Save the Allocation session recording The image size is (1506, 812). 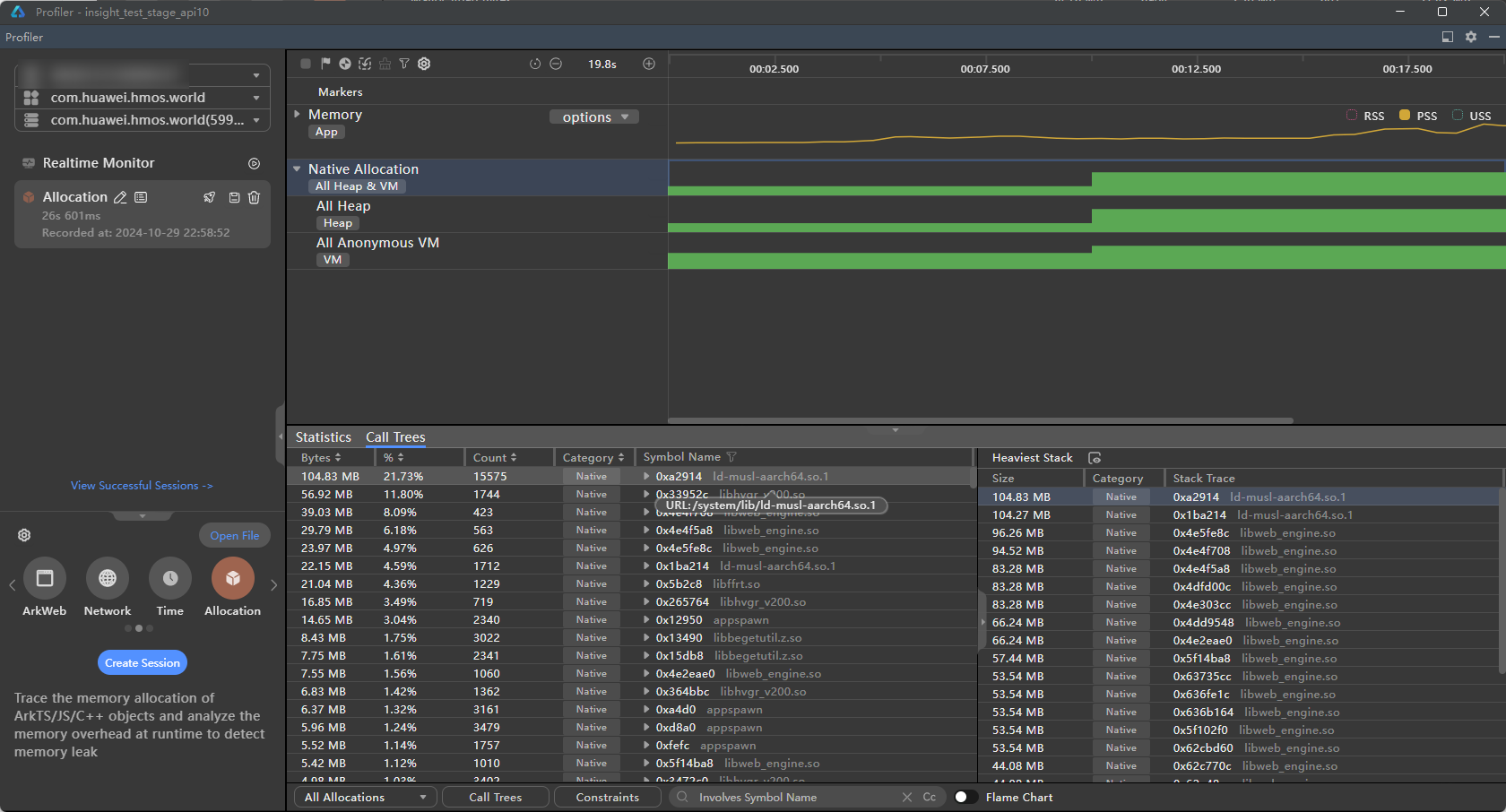[x=234, y=197]
